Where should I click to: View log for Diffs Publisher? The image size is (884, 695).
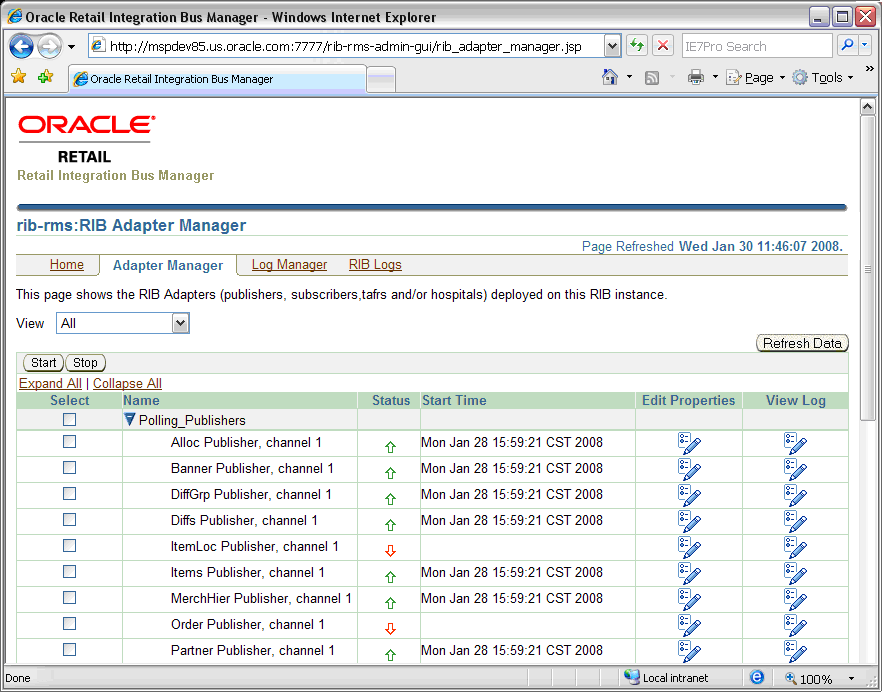click(795, 521)
